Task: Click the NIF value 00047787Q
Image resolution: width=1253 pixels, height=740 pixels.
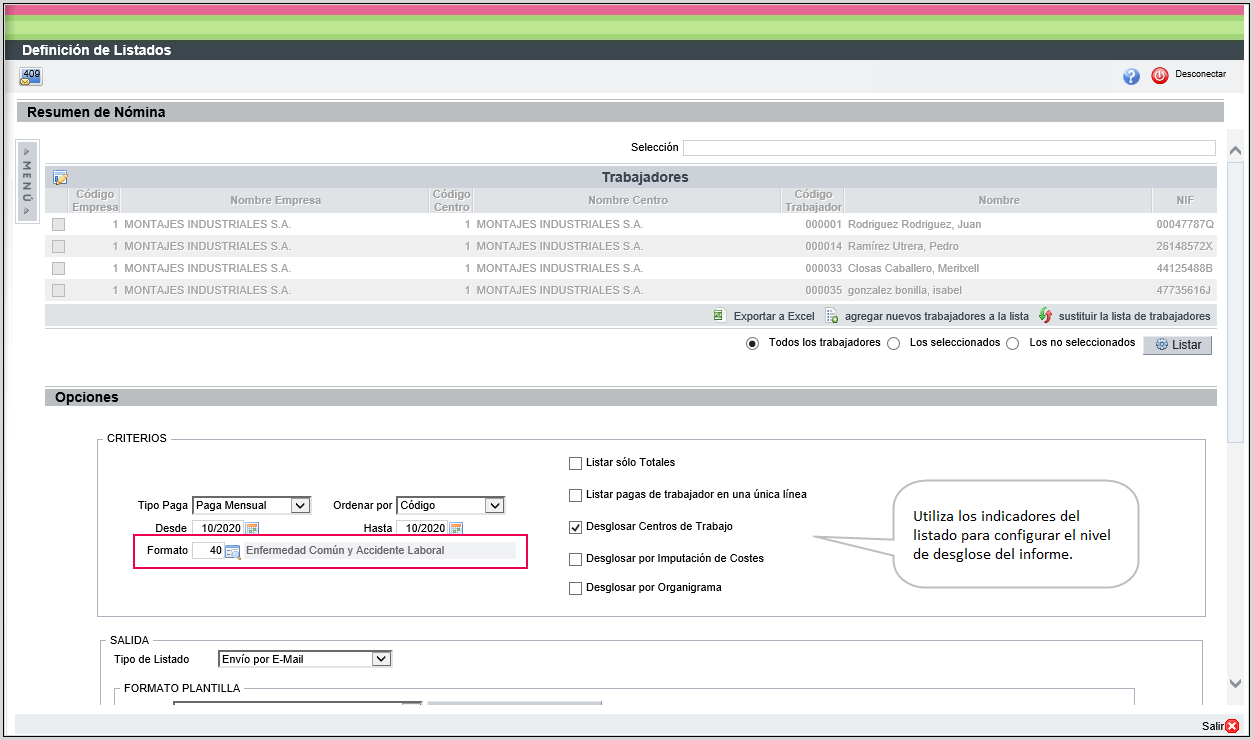Action: 1184,225
